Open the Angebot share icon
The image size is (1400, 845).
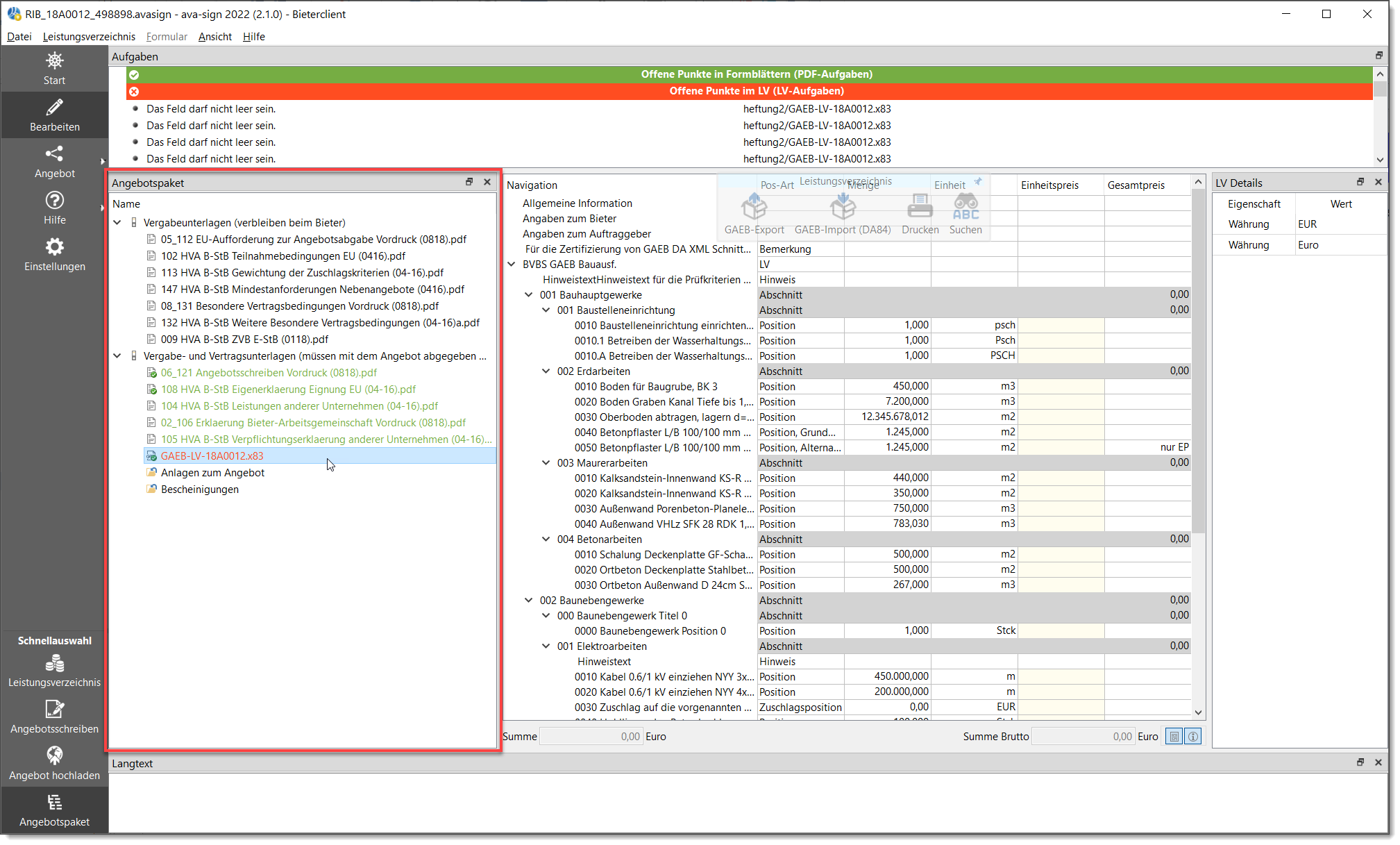54,153
